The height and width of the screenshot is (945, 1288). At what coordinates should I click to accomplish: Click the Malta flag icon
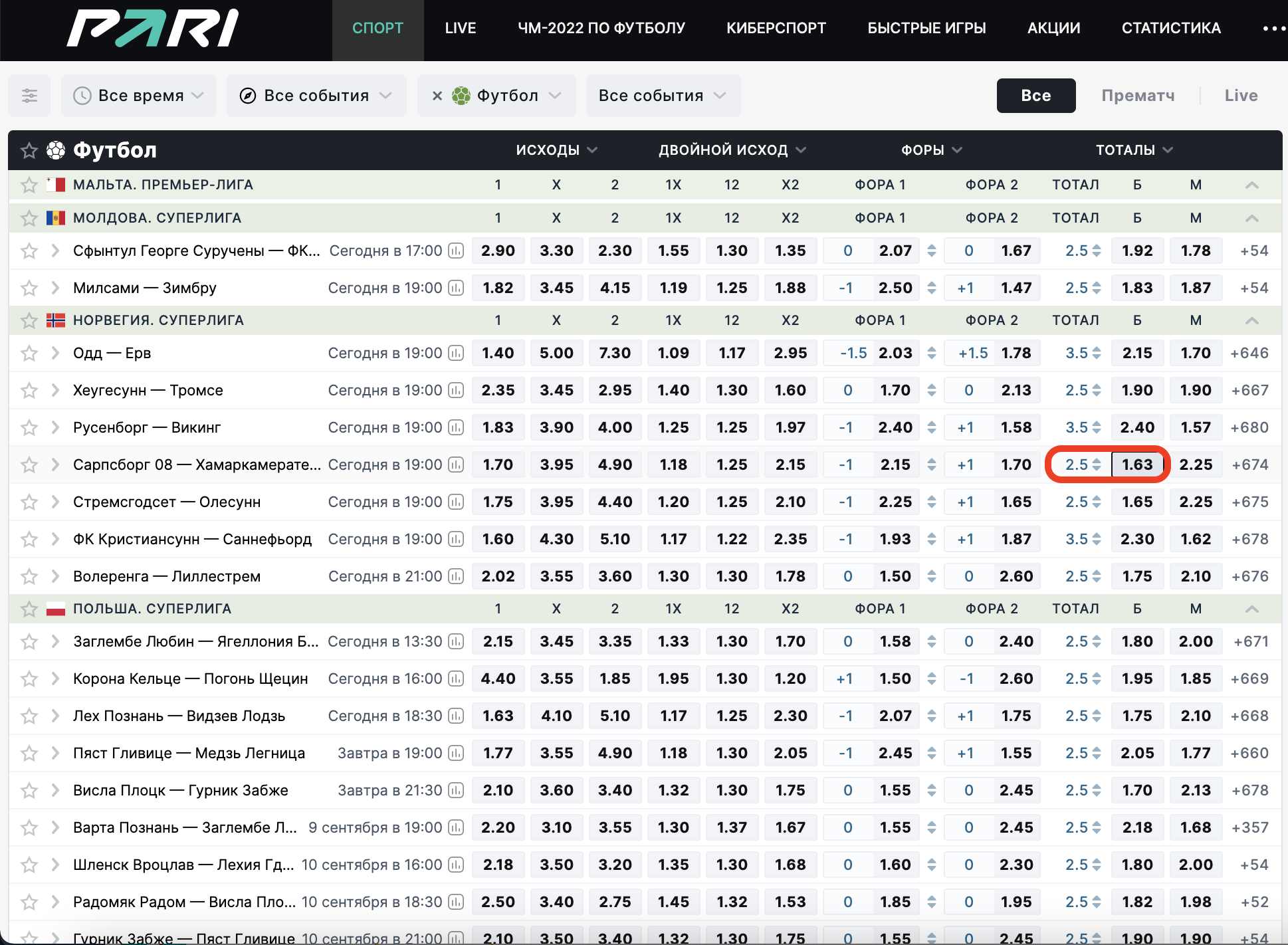56,185
